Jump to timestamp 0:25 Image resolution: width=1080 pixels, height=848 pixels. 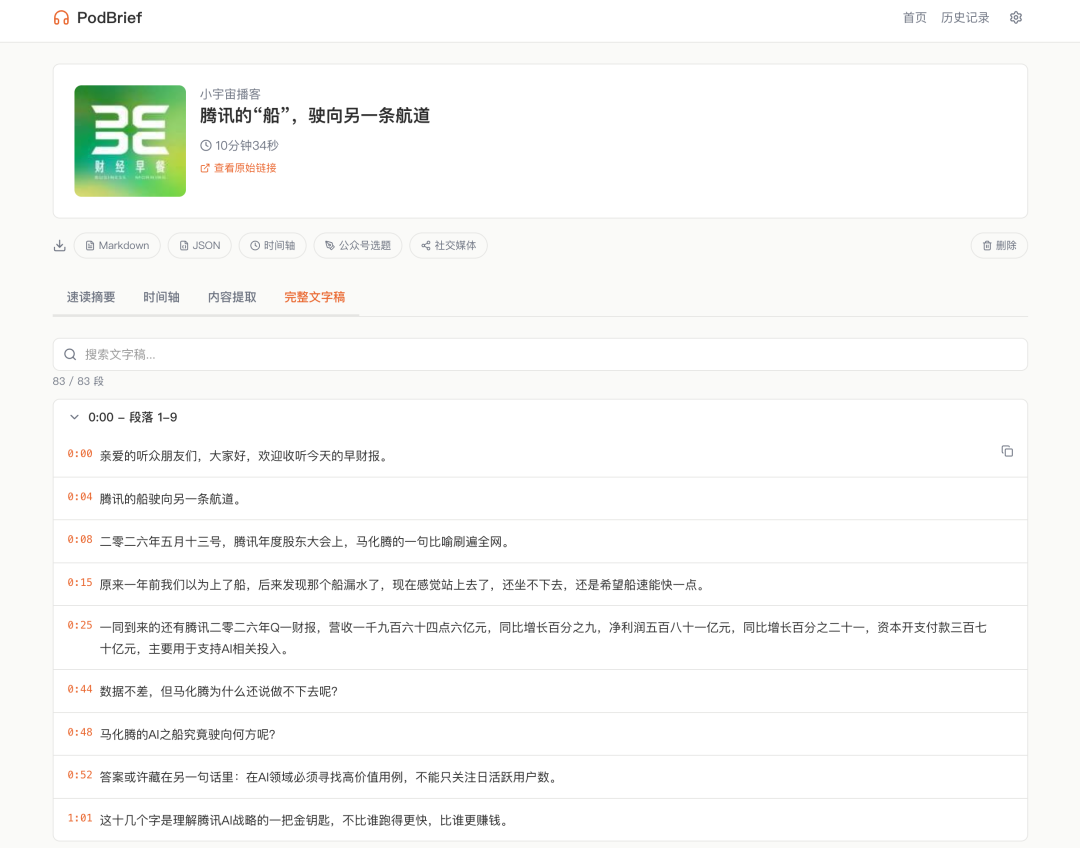(x=80, y=625)
